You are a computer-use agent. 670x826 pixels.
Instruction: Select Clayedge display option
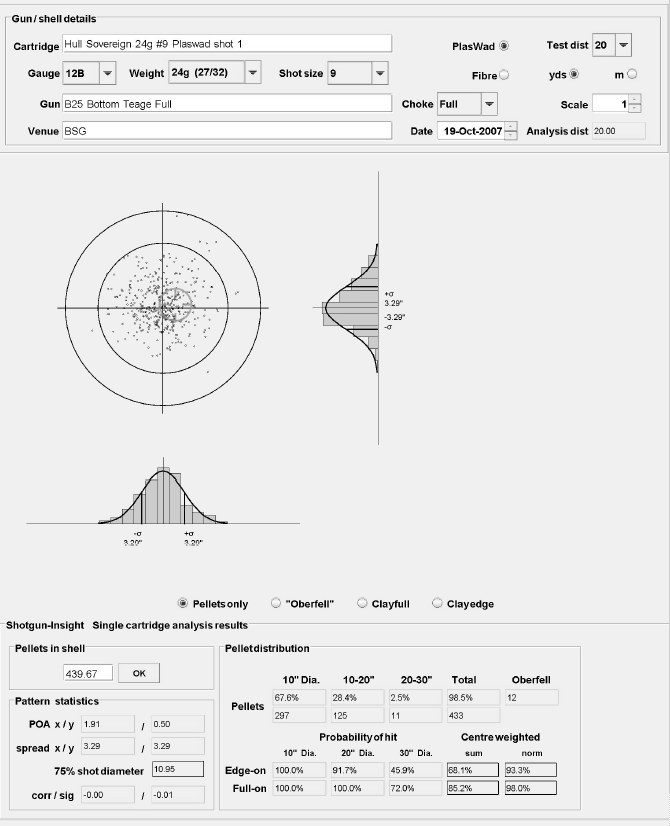pyautogui.click(x=437, y=604)
